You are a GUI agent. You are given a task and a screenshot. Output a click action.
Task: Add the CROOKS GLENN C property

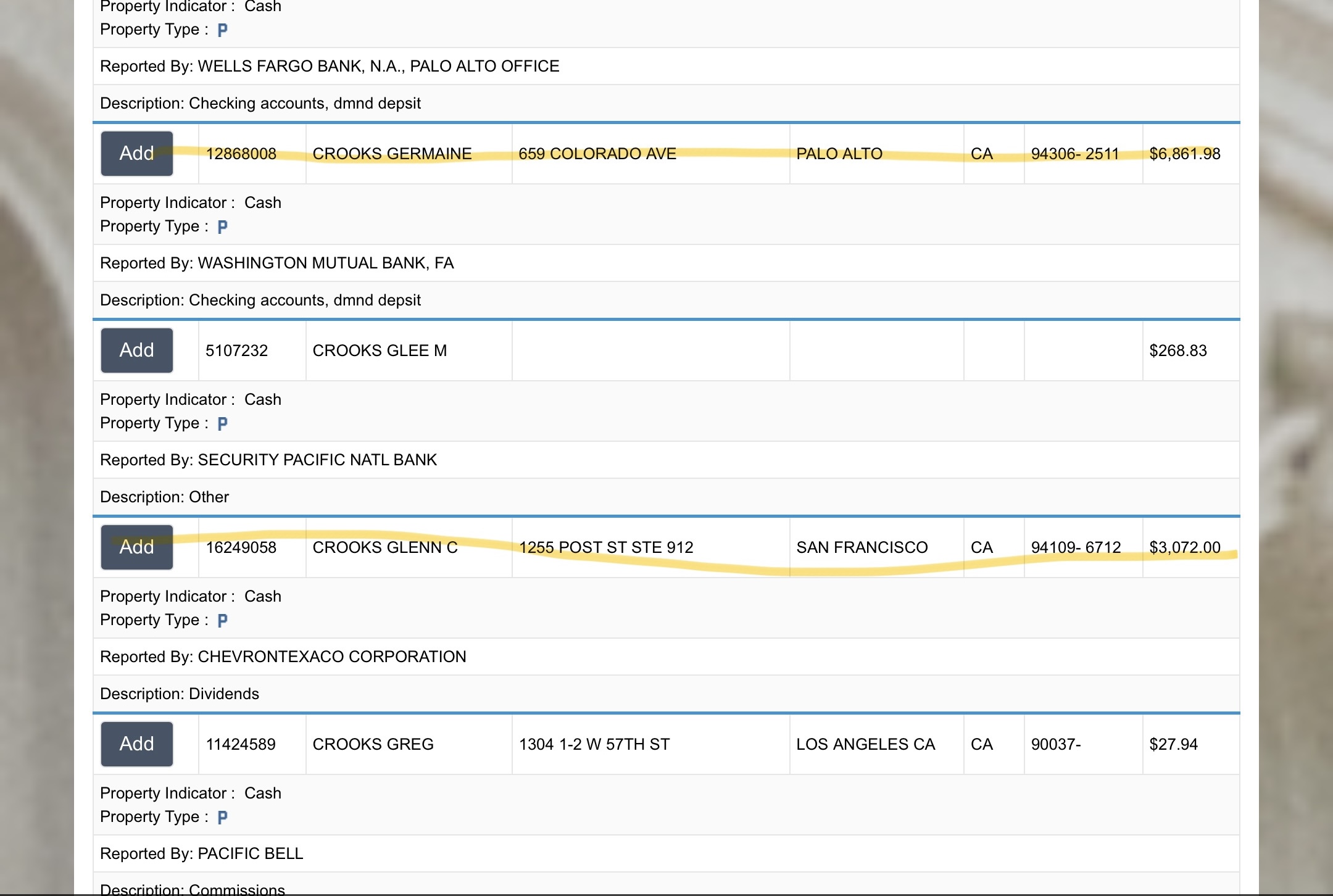coord(137,547)
